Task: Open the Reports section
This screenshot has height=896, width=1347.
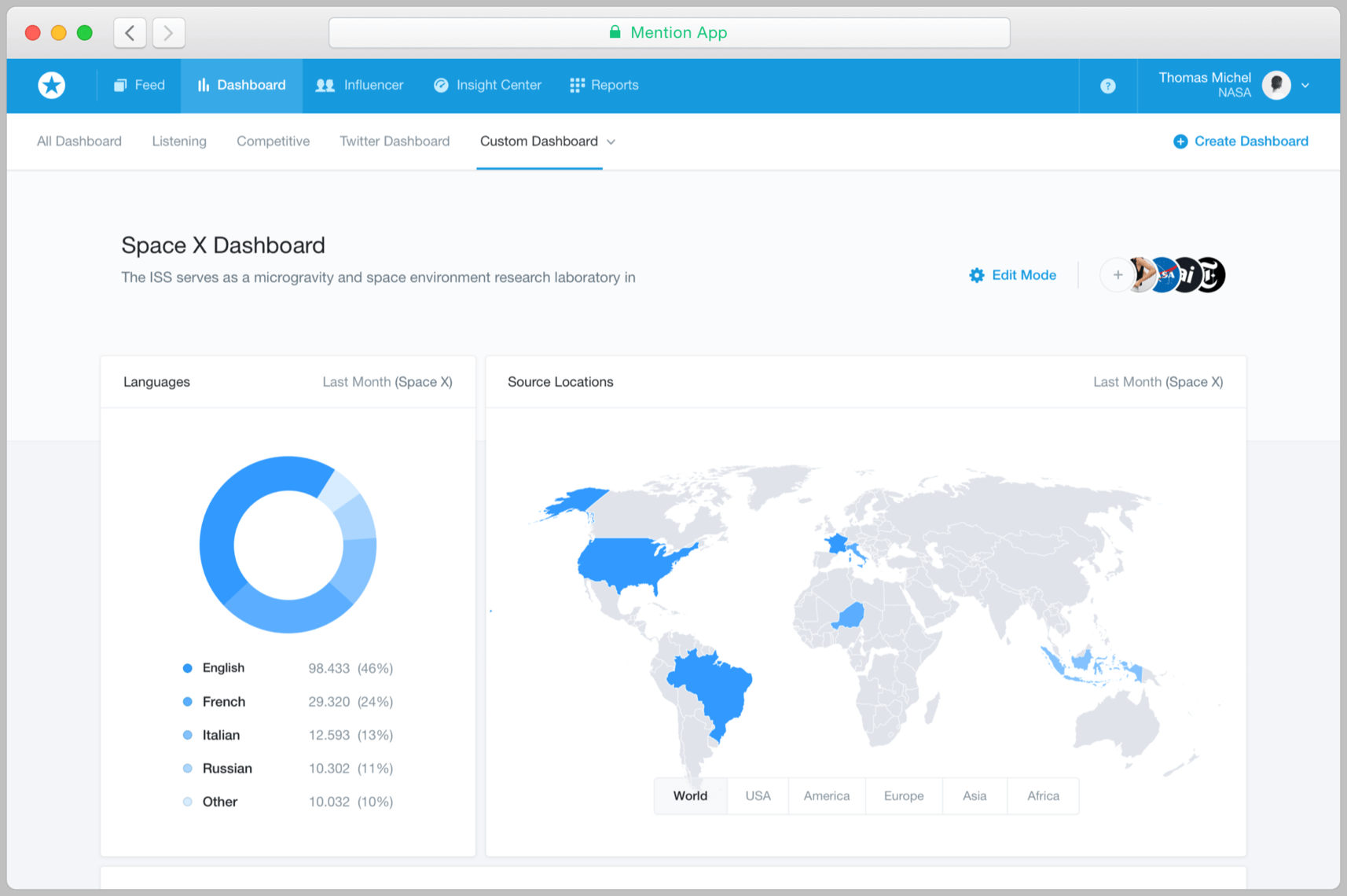Action: tap(604, 85)
